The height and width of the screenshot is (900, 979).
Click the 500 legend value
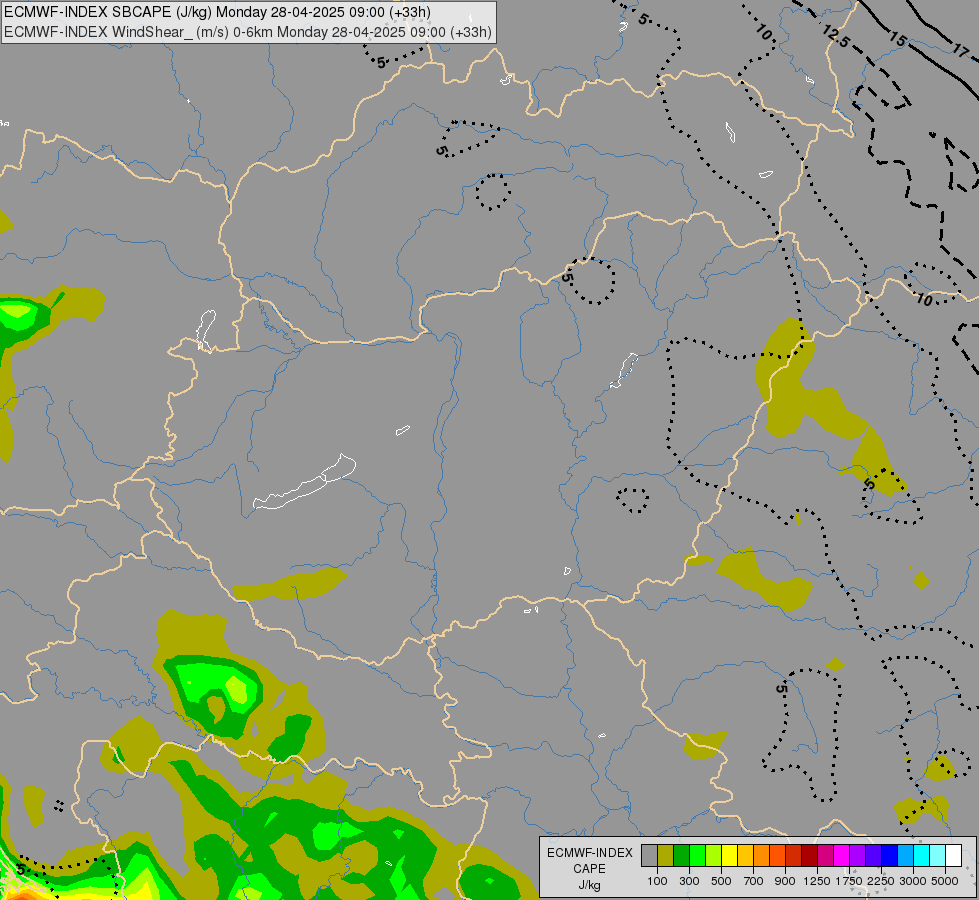click(x=721, y=881)
